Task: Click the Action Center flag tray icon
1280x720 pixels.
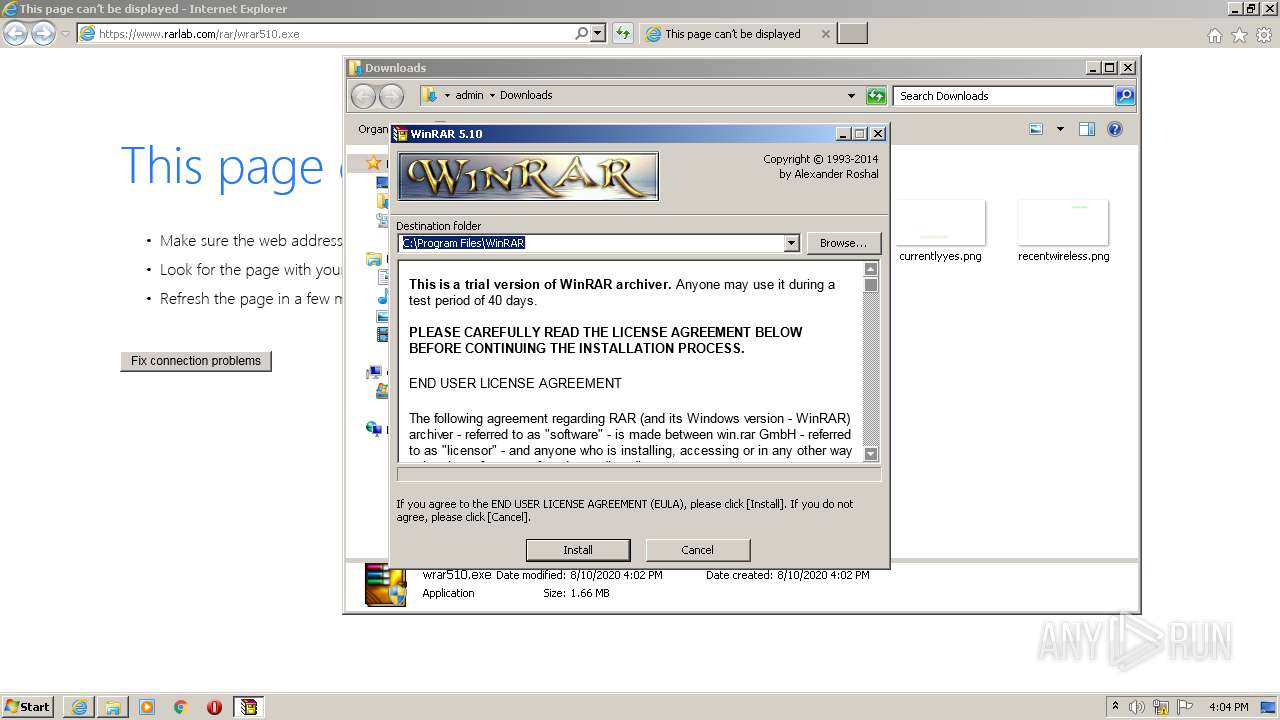Action: tap(1186, 706)
